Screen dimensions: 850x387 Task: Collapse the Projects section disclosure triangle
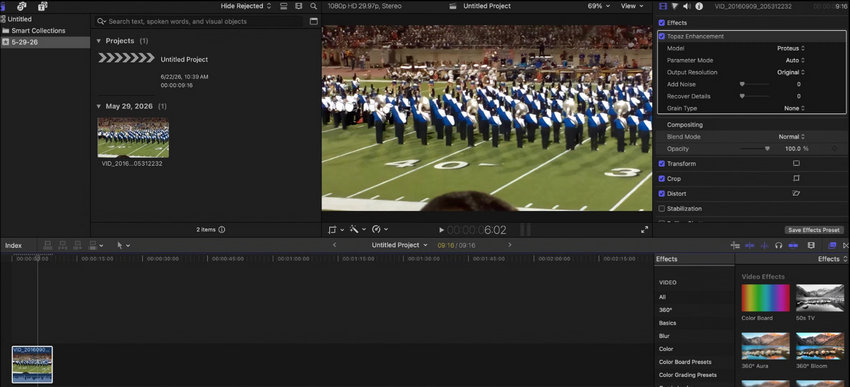pyautogui.click(x=99, y=41)
